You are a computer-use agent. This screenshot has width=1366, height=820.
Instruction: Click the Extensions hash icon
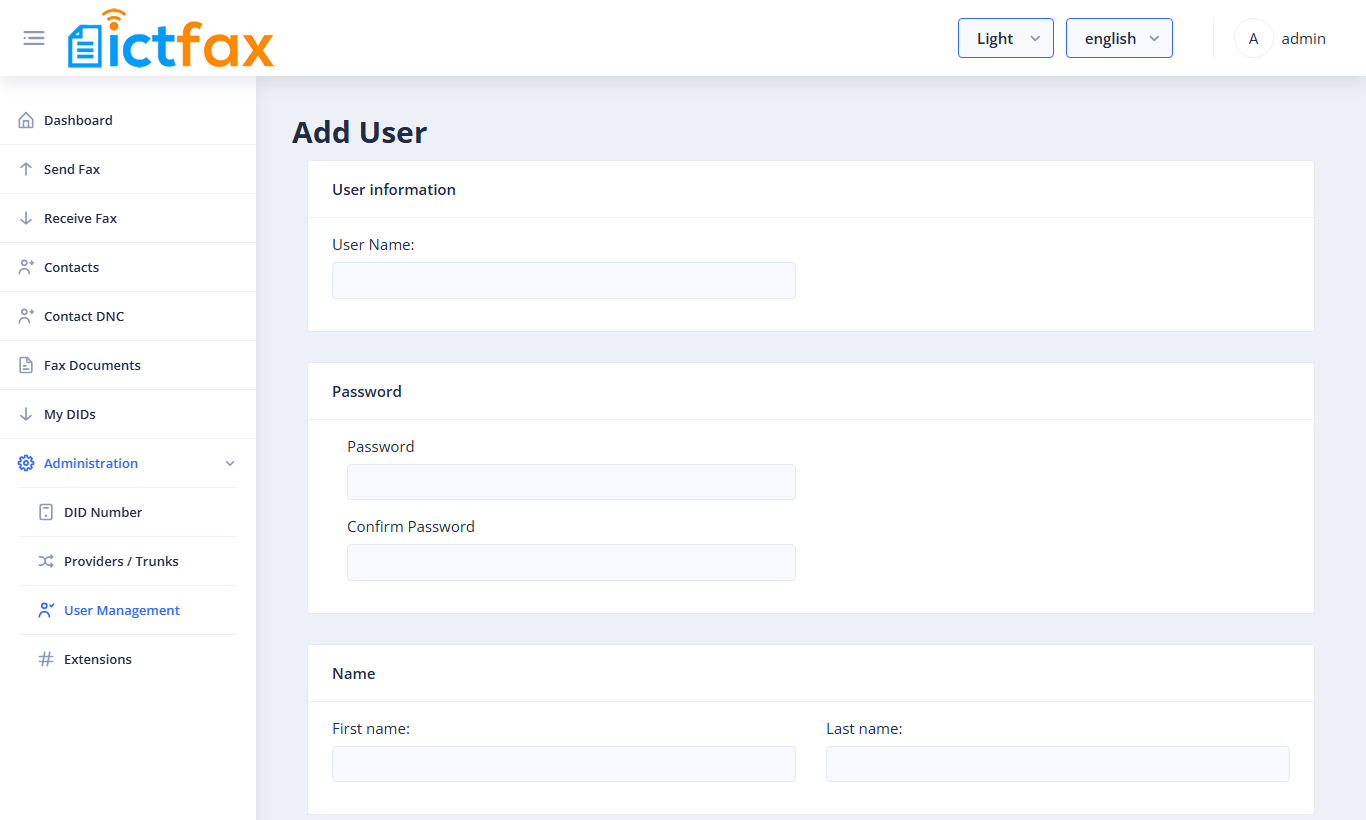46,659
